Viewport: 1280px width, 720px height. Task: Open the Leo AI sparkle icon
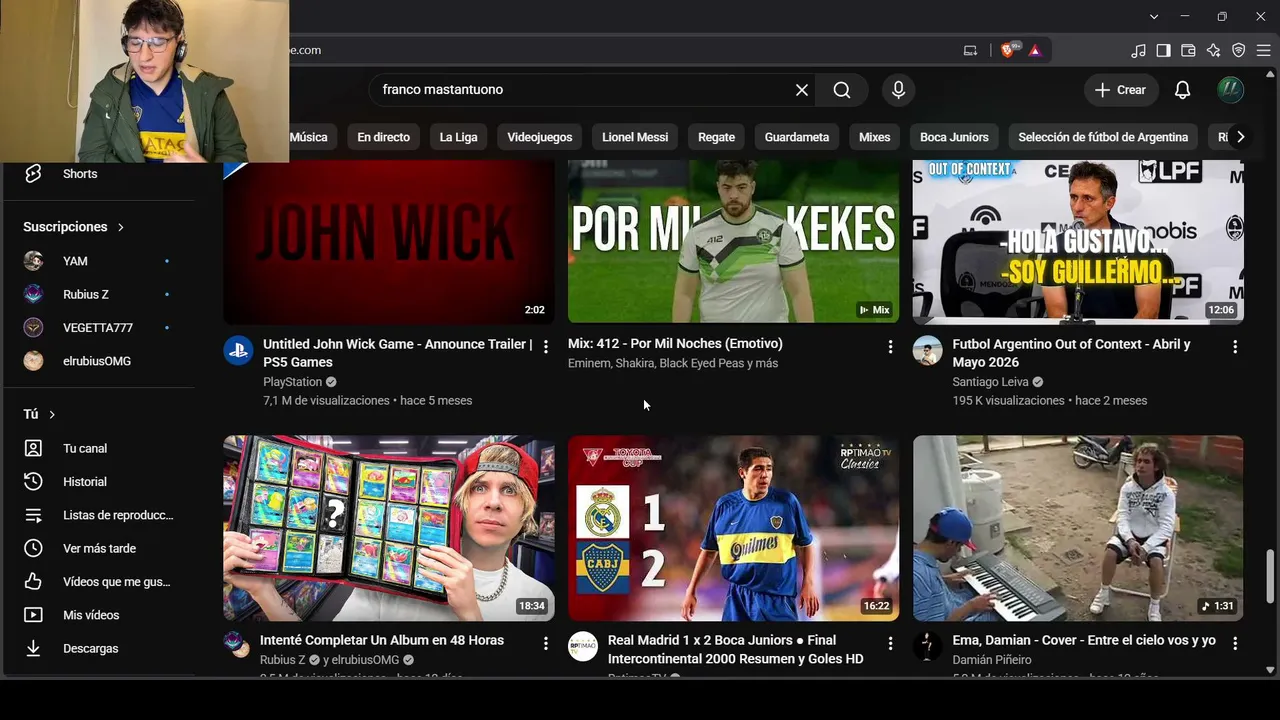pos(1213,50)
